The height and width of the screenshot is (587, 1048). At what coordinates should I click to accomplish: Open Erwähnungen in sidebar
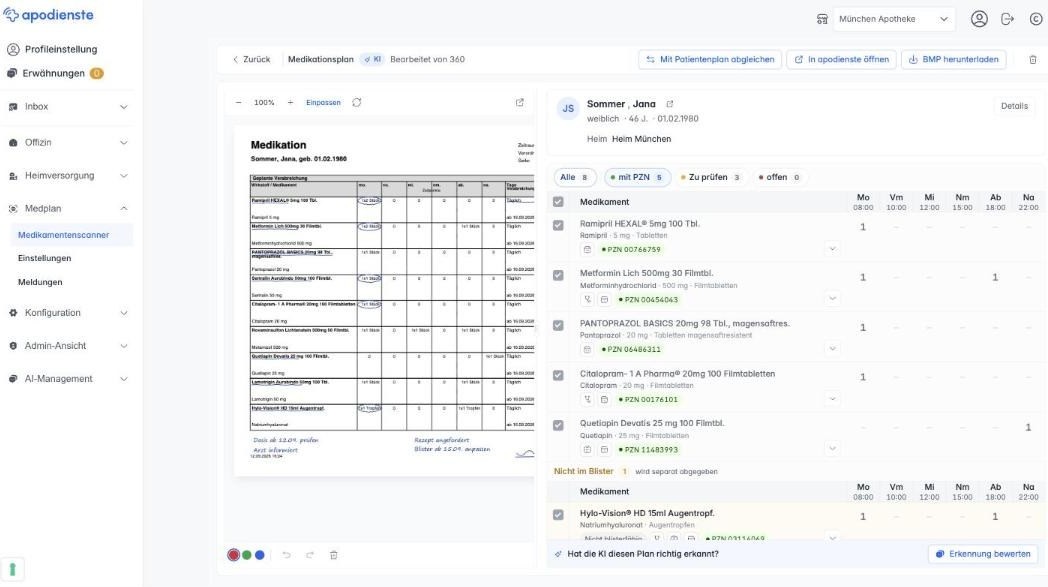click(x=55, y=74)
